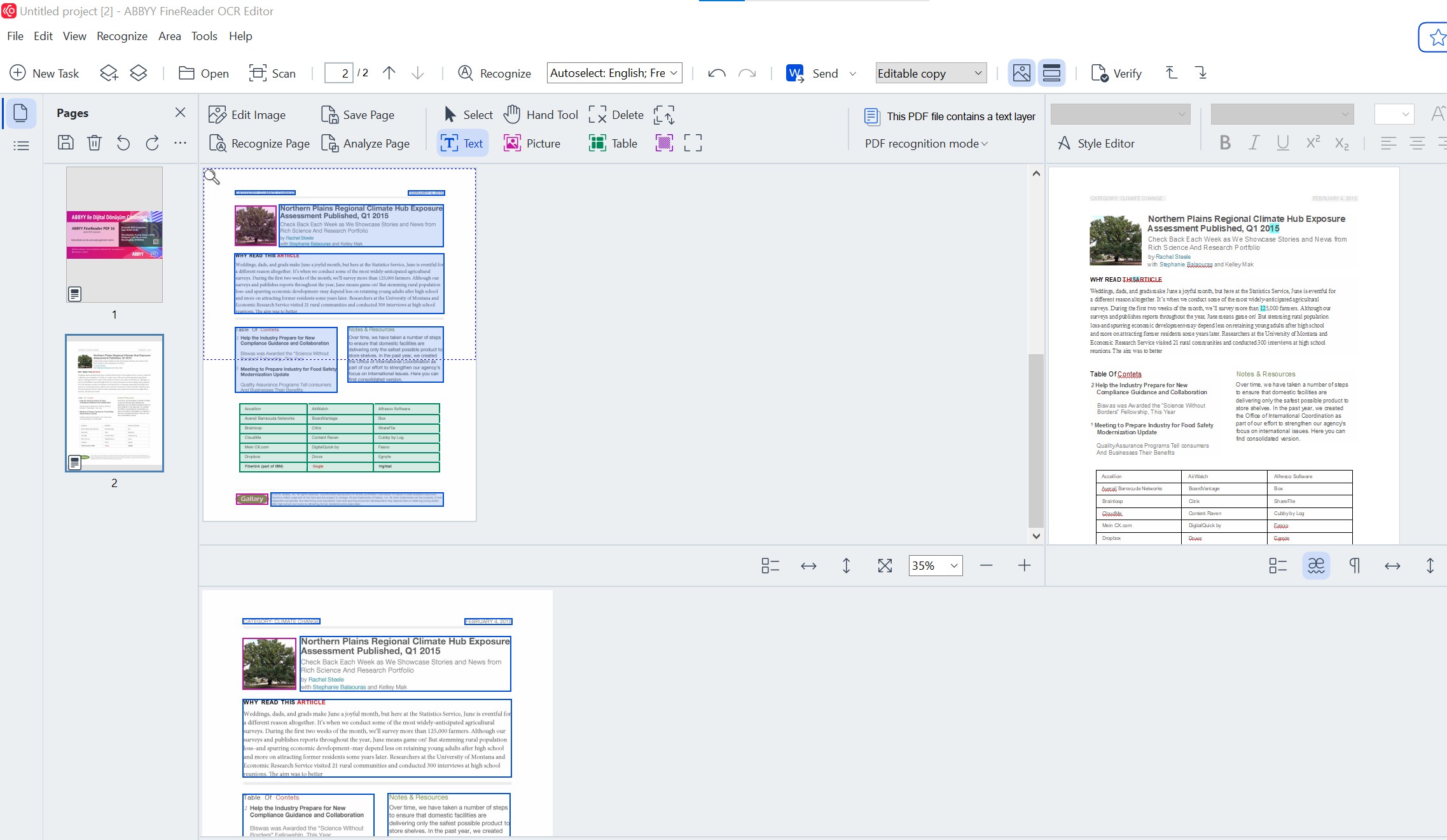Start scanning with the Scan button
This screenshot has width=1447, height=840.
(x=272, y=73)
